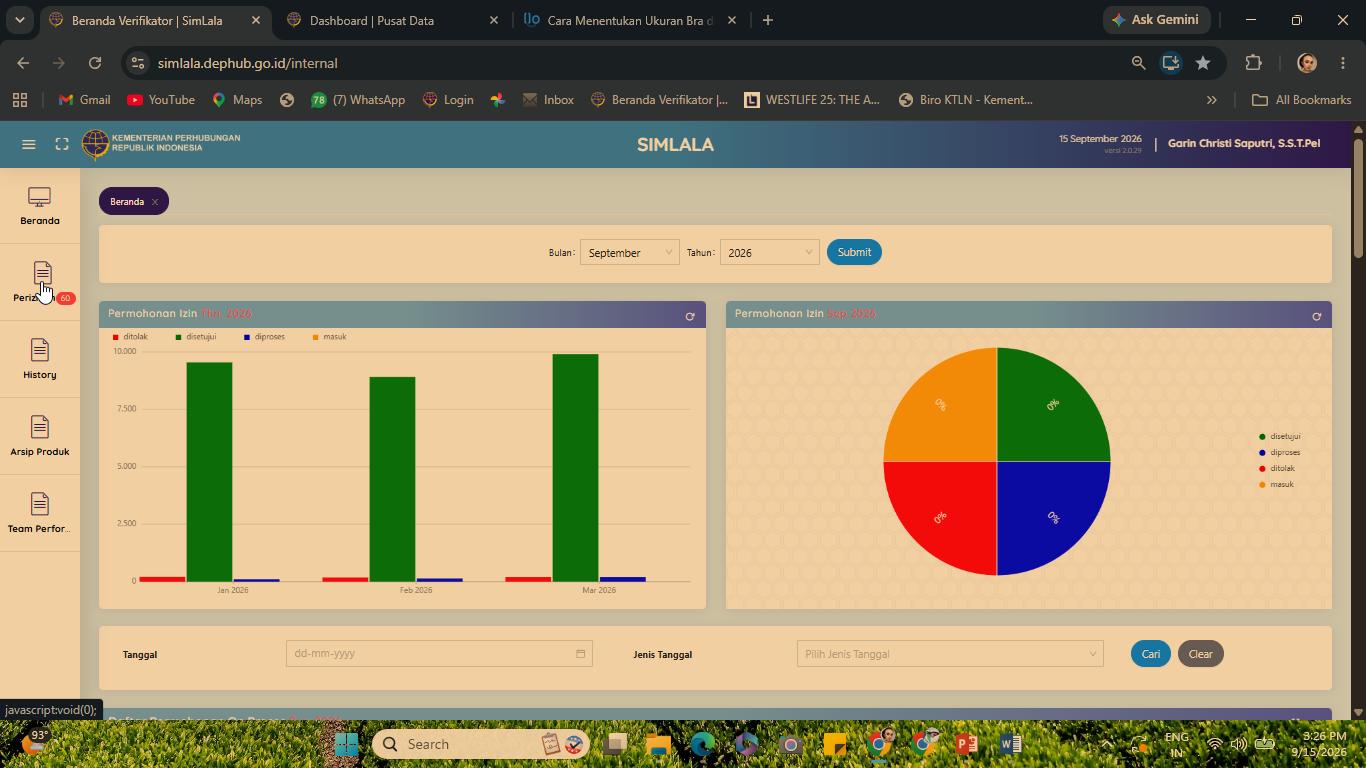Close the Beranda page tab chip
Screen dimensions: 1366x768
point(155,202)
